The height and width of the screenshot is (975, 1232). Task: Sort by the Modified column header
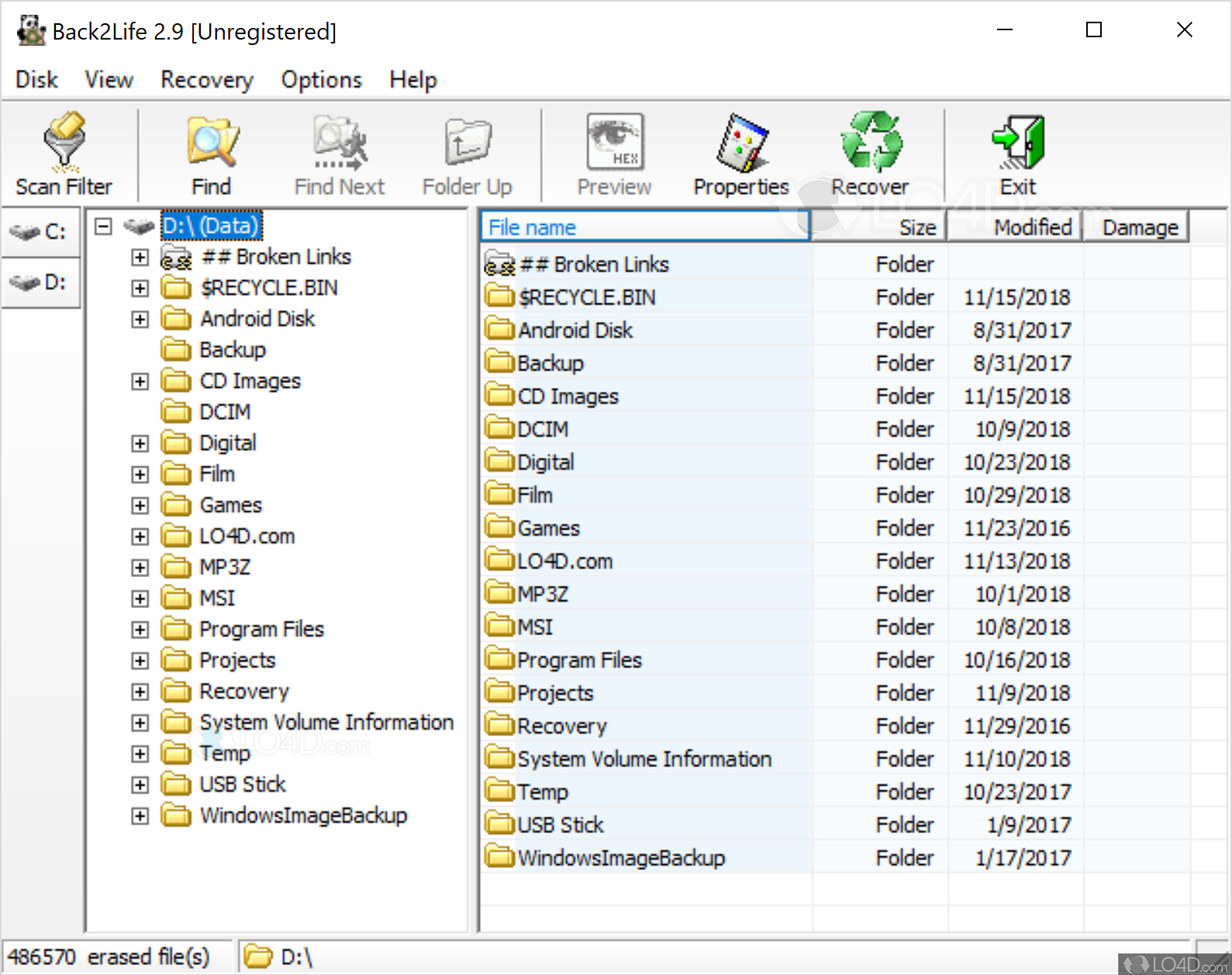(1032, 227)
